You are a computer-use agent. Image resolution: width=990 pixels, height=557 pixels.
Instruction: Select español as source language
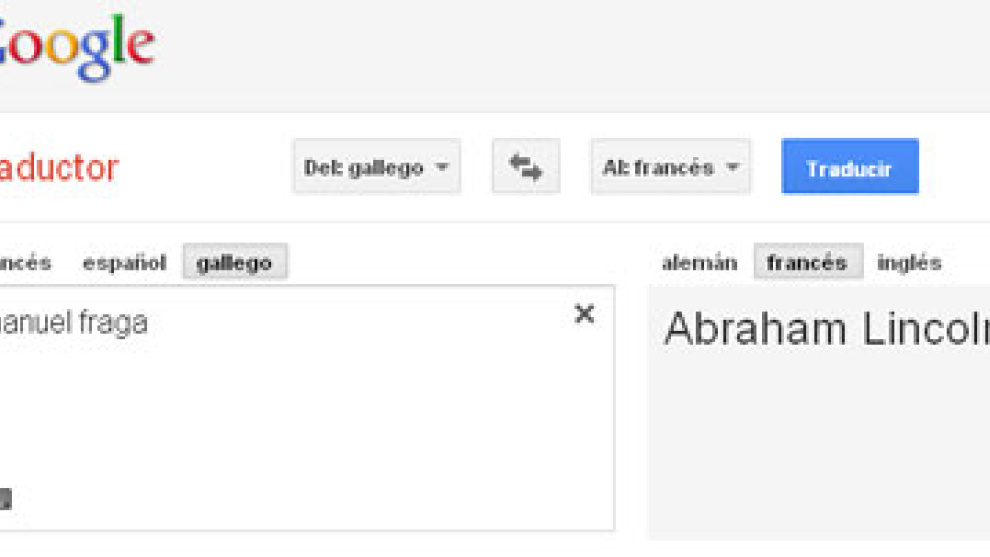[124, 263]
